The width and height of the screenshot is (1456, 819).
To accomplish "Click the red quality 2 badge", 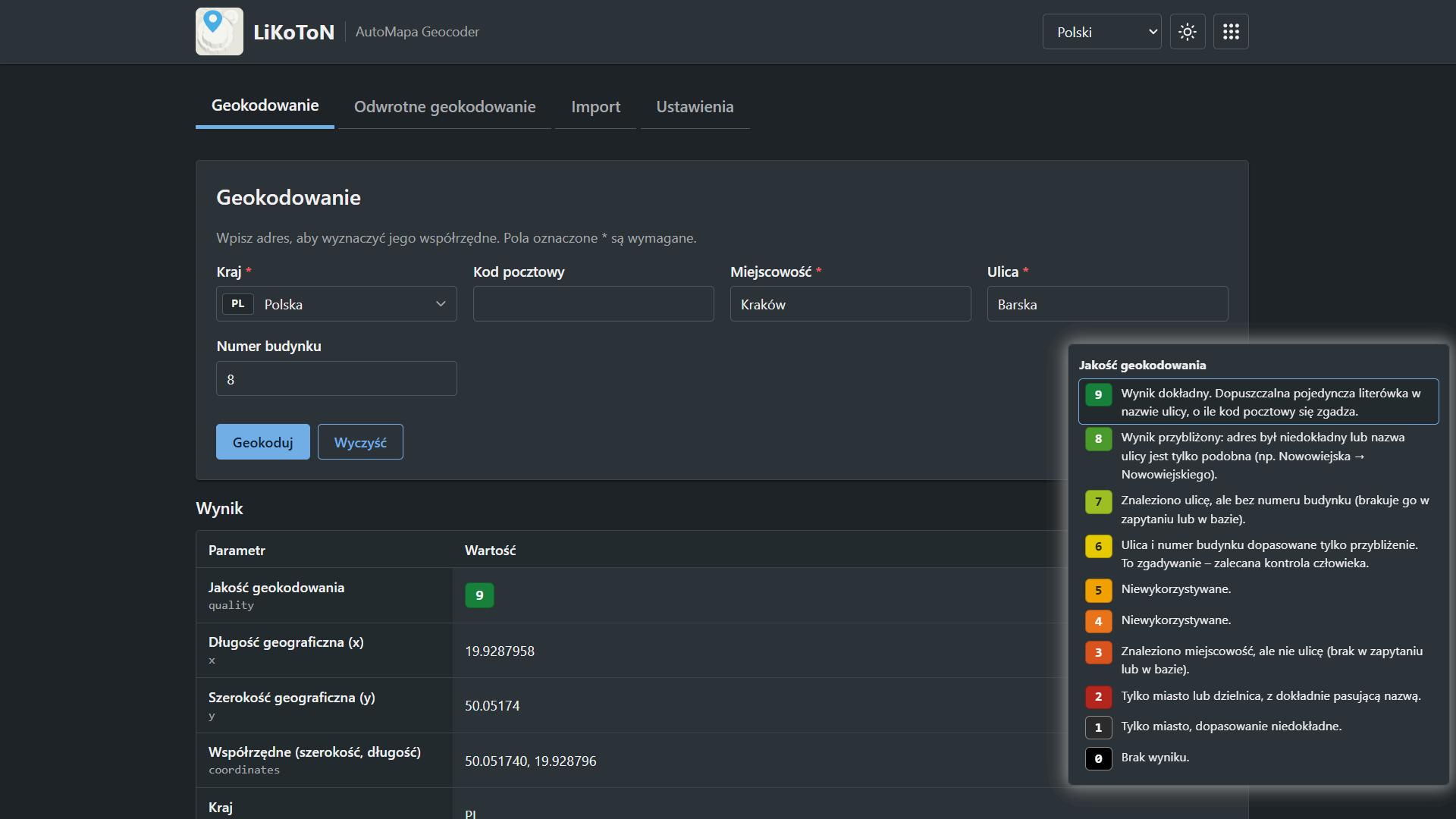I will point(1098,696).
